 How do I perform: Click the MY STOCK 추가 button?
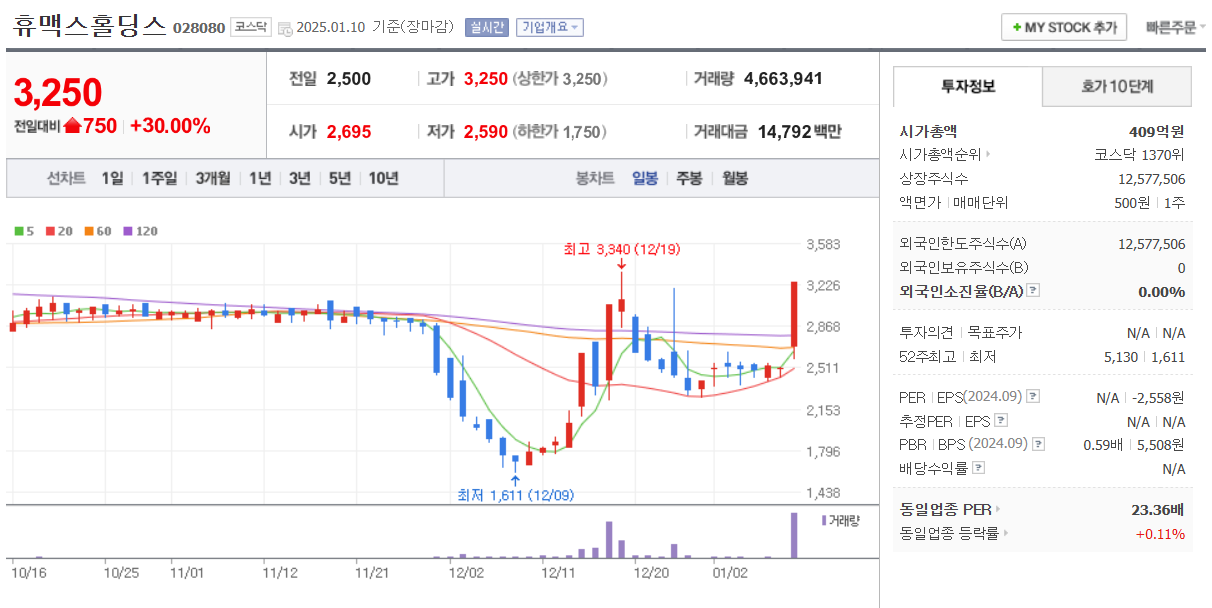pos(1064,27)
